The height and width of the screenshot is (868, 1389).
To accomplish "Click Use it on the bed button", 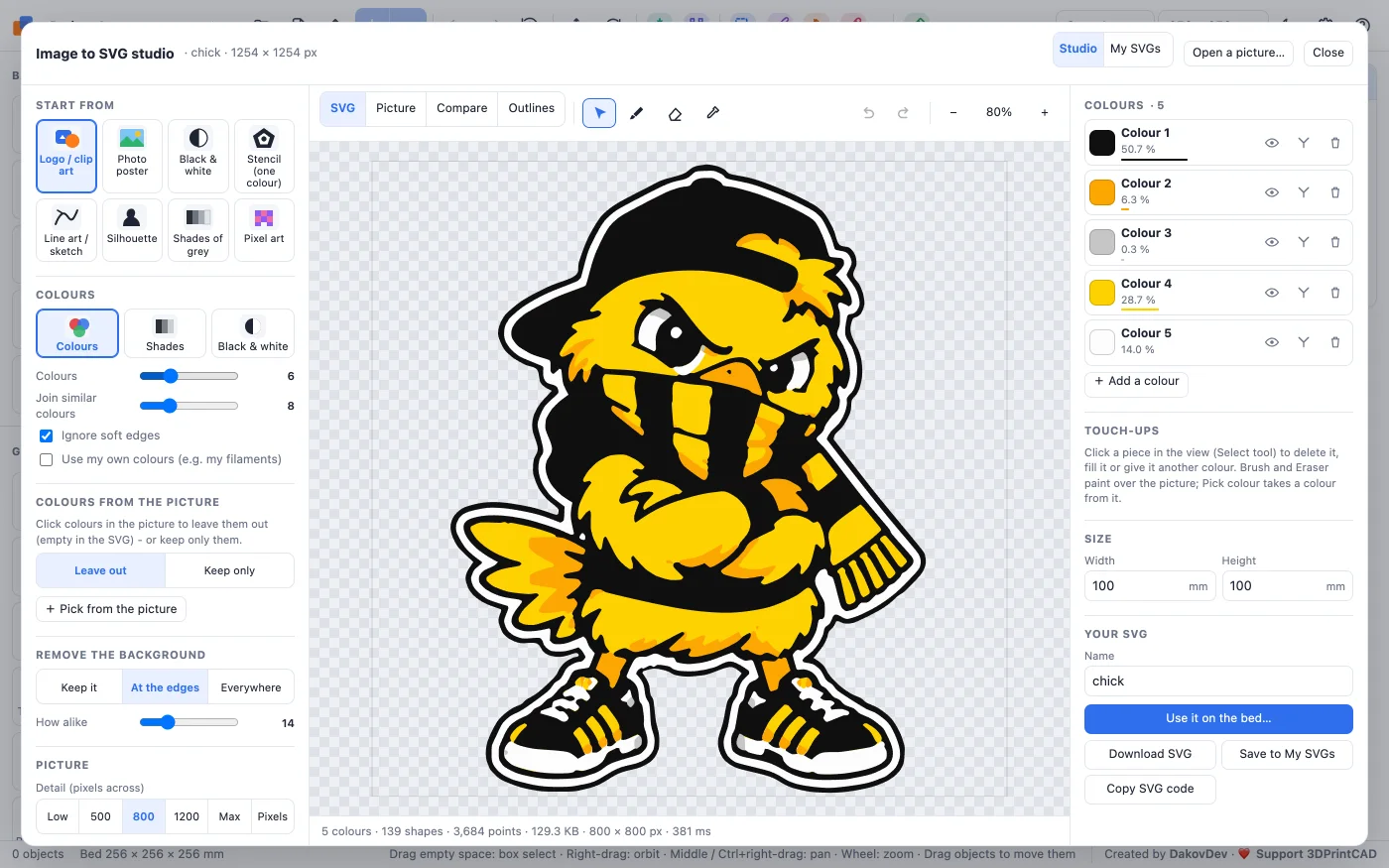I will point(1218,719).
